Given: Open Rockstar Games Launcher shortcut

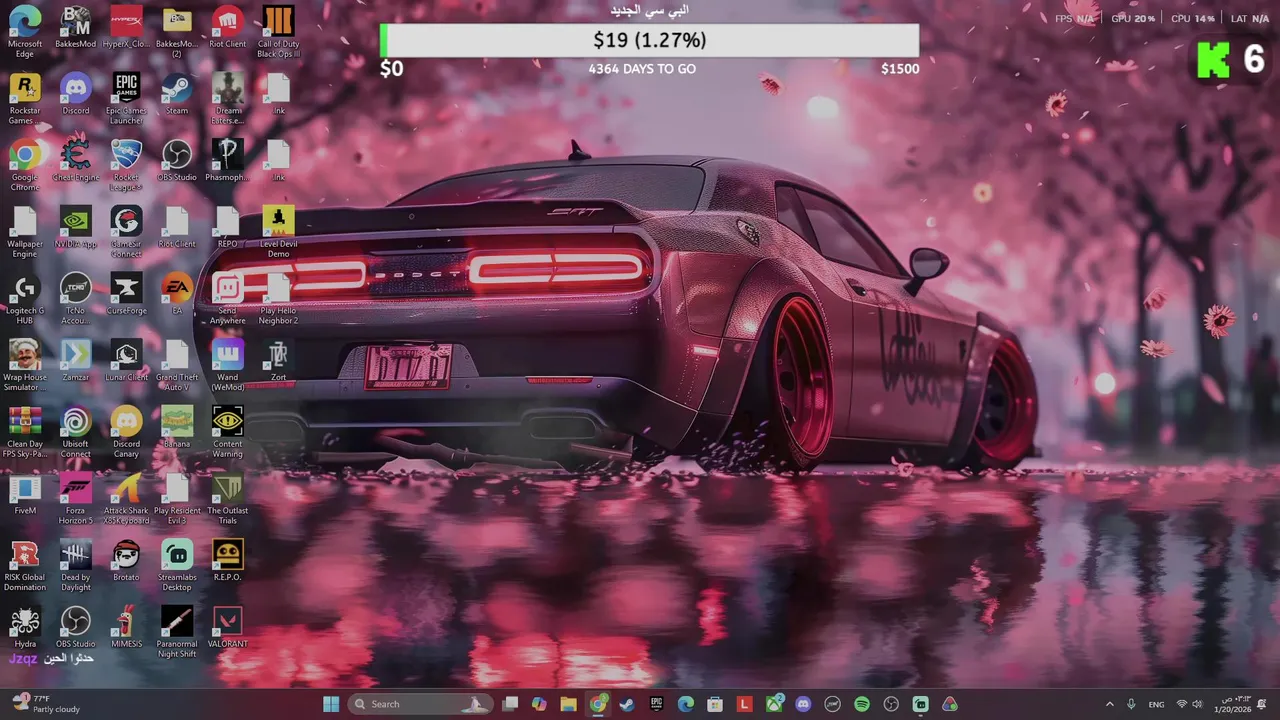Looking at the screenshot, I should click(x=25, y=98).
